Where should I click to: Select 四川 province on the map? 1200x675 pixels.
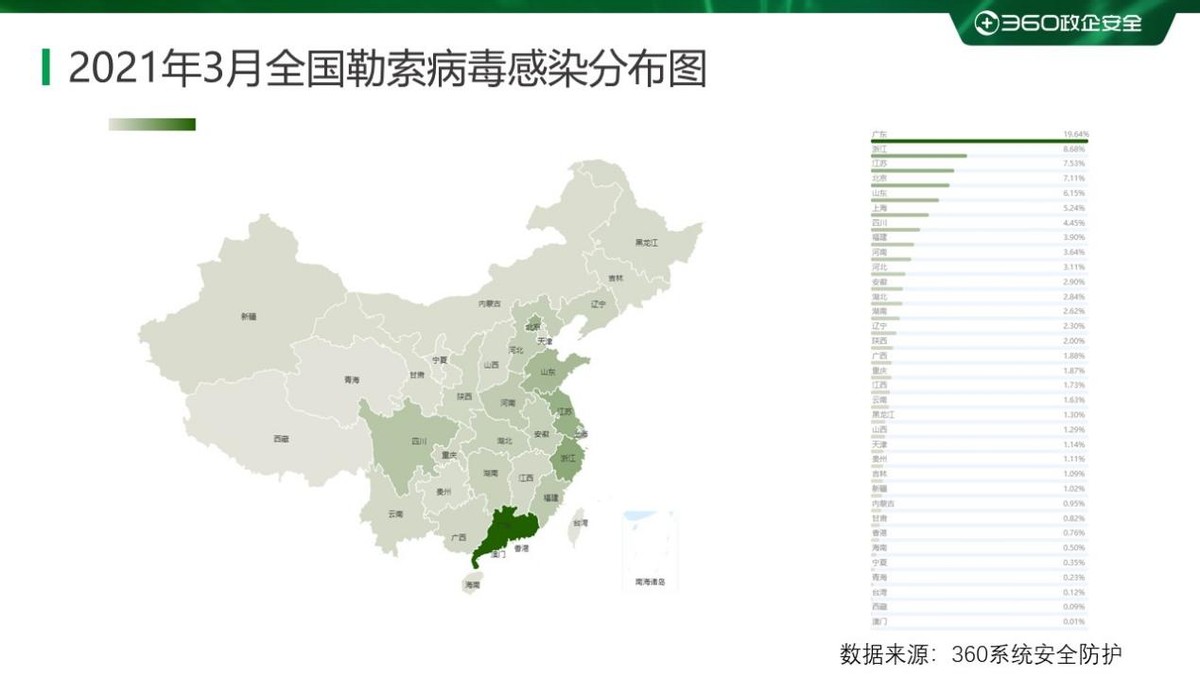(x=420, y=440)
